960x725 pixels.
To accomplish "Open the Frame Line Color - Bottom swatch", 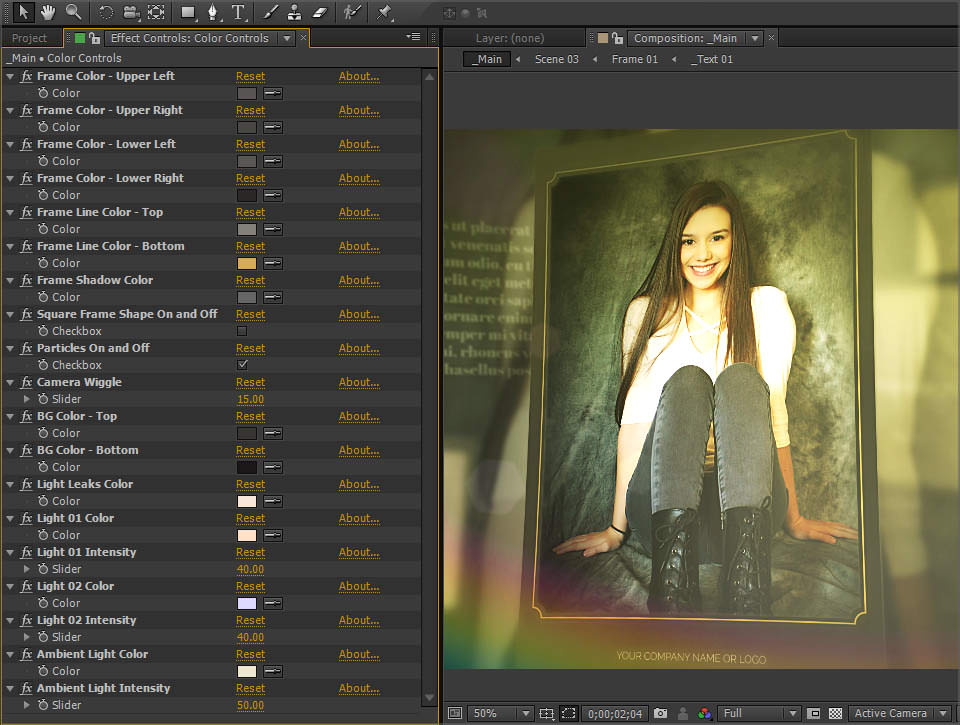I will [x=247, y=263].
